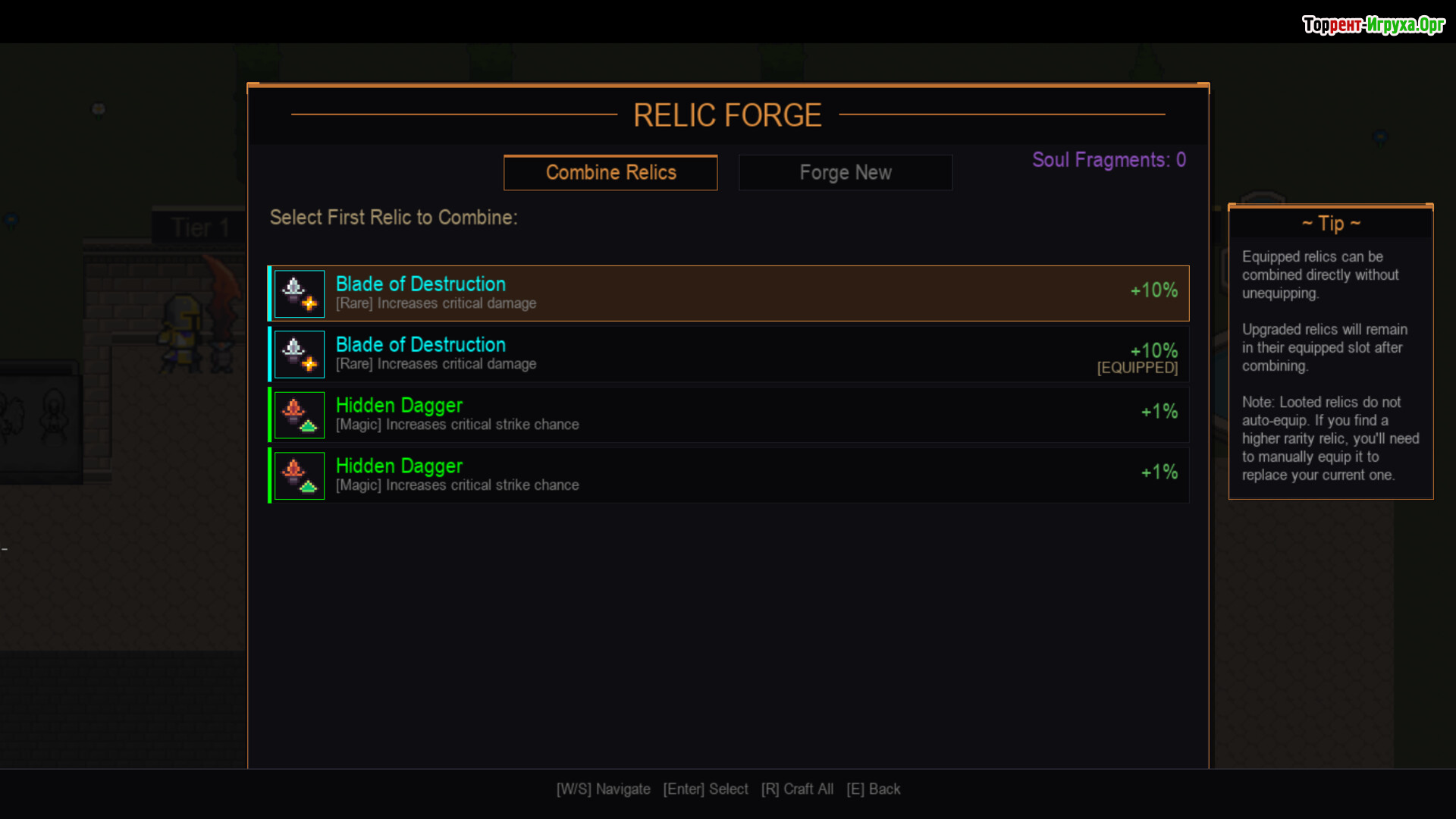
Task: Choose the last Hidden Dagger name text
Action: pos(399,466)
